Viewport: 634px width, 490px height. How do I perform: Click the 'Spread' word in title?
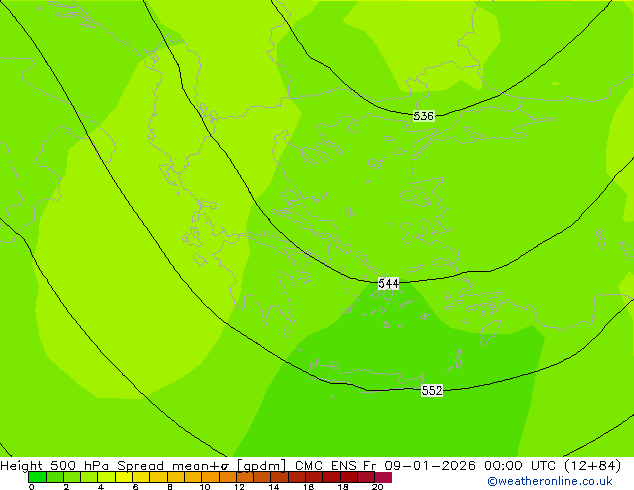coord(141,466)
